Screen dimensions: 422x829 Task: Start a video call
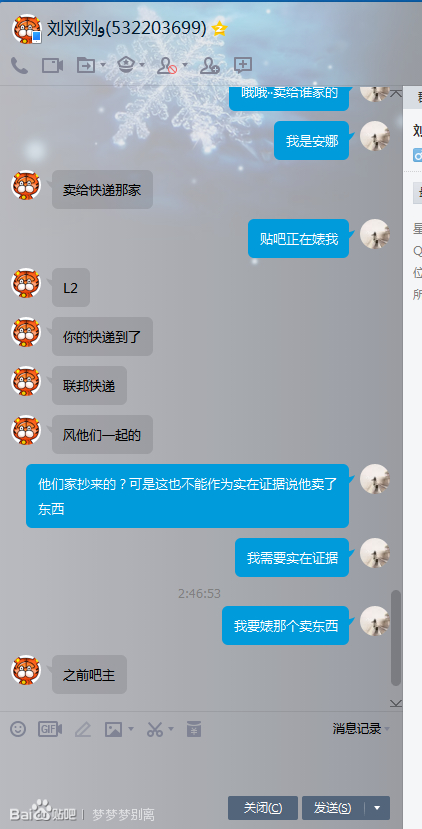pyautogui.click(x=52, y=66)
